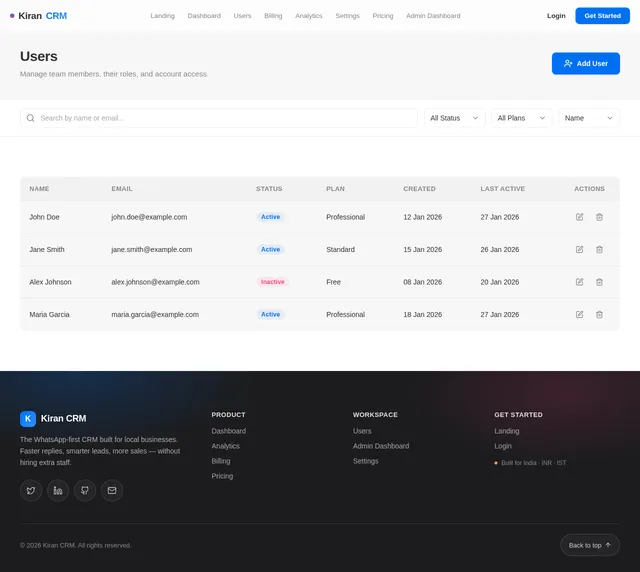This screenshot has height=572, width=640.
Task: Open the Twitter social icon in footer
Action: pos(31,490)
